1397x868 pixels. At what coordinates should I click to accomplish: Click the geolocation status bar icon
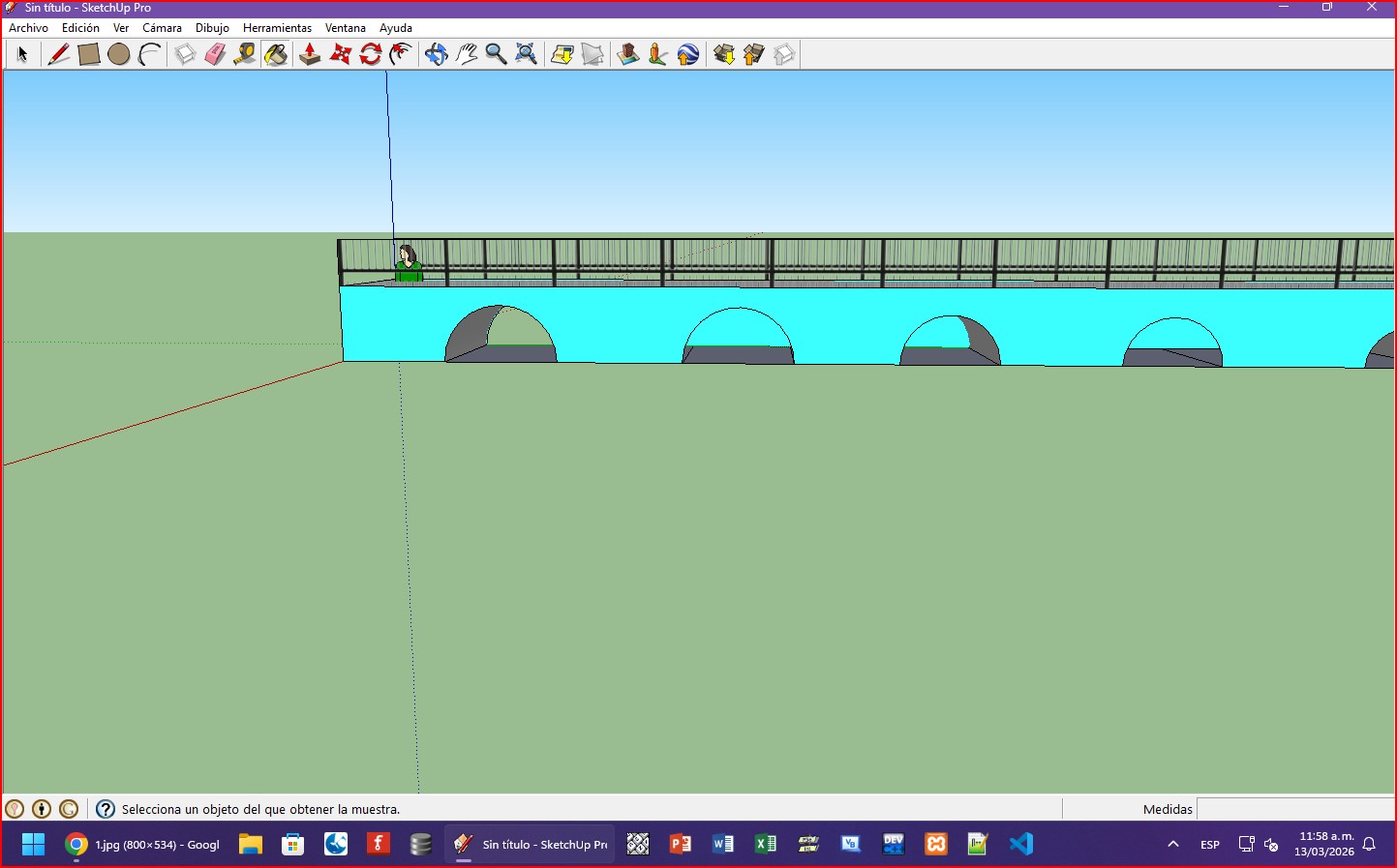[15, 809]
